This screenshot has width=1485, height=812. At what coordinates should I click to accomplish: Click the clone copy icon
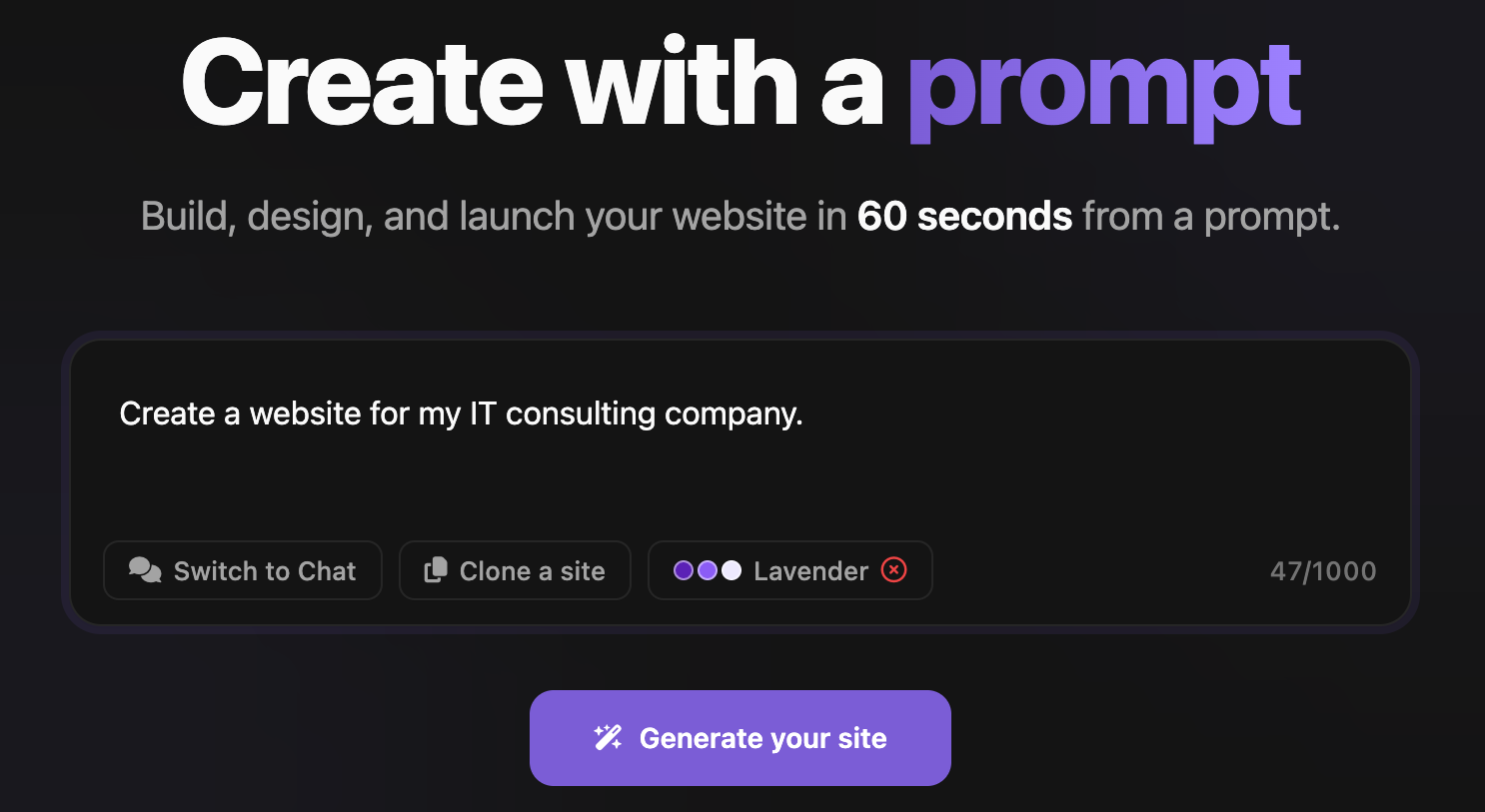[436, 570]
